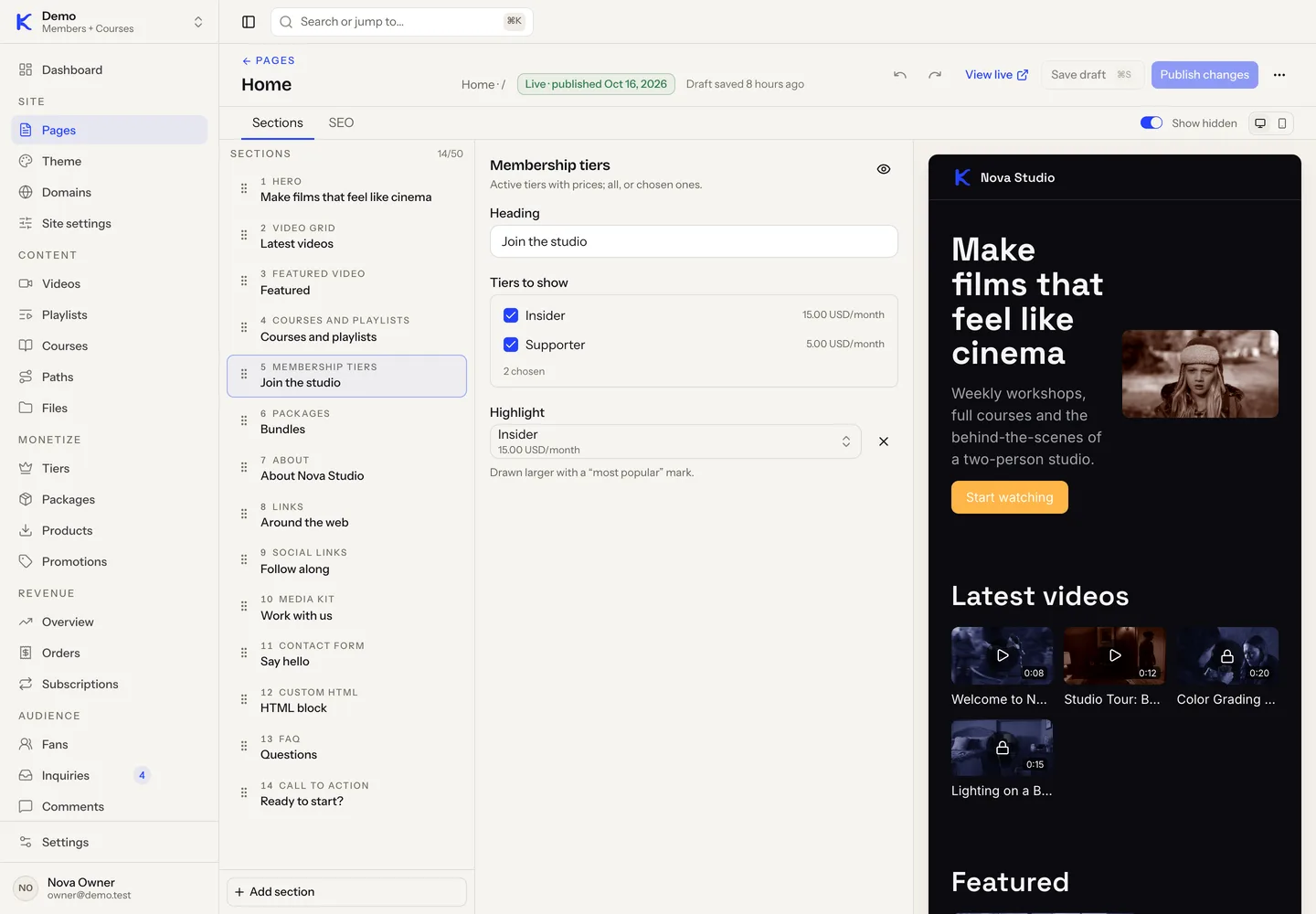Focus the Search or jump to box
Viewport: 1316px width, 914px height.
402,22
